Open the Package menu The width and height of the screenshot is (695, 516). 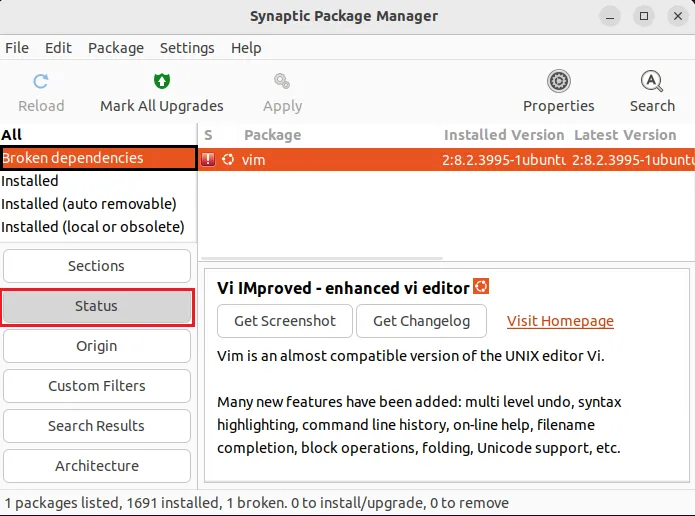pyautogui.click(x=116, y=47)
